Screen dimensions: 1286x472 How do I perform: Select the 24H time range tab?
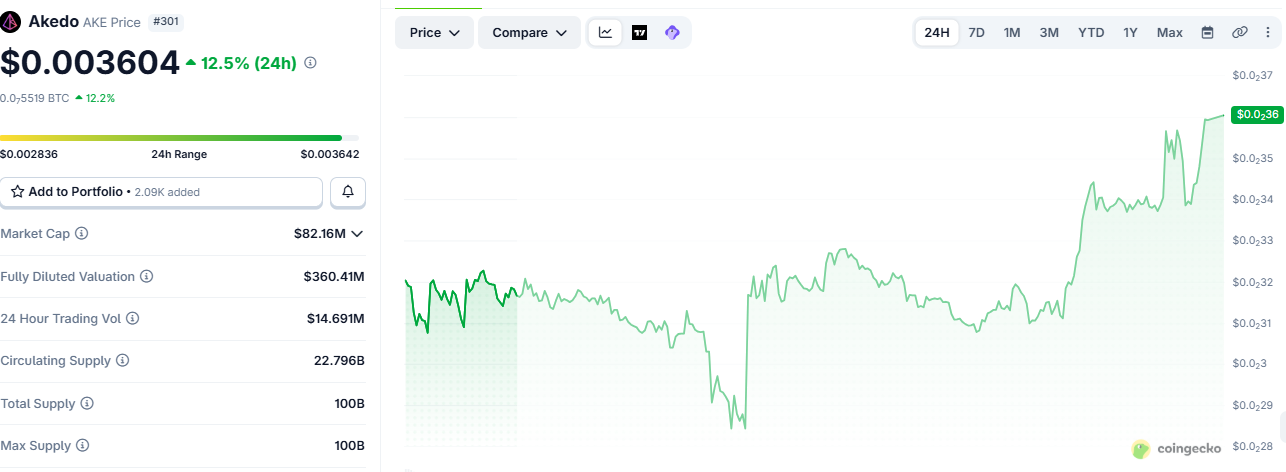coord(937,32)
